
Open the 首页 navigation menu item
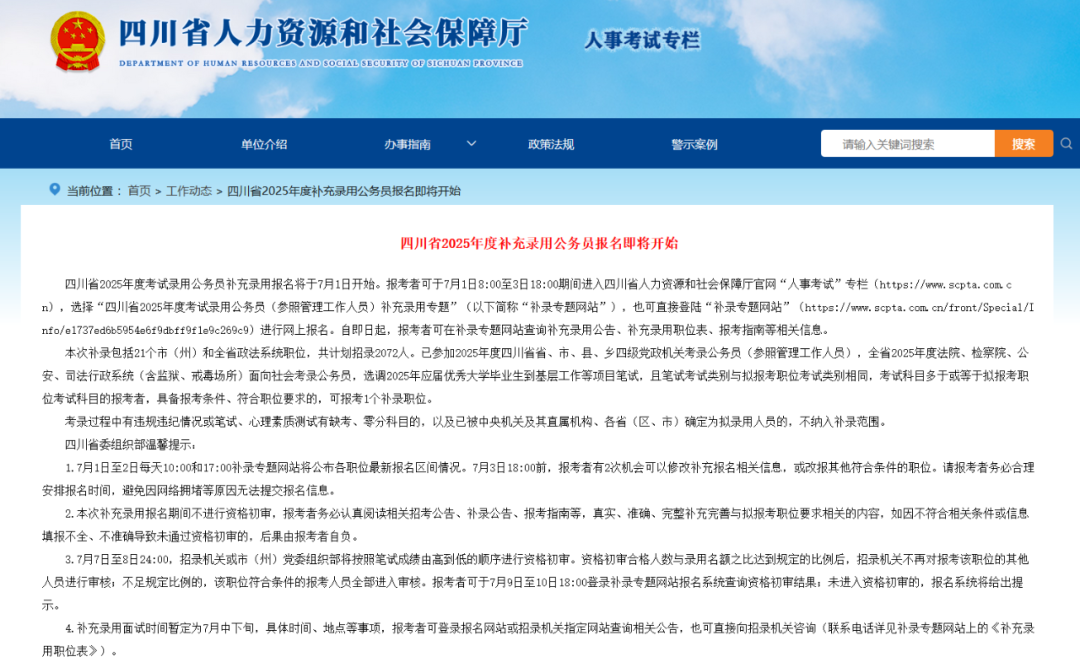(x=121, y=144)
